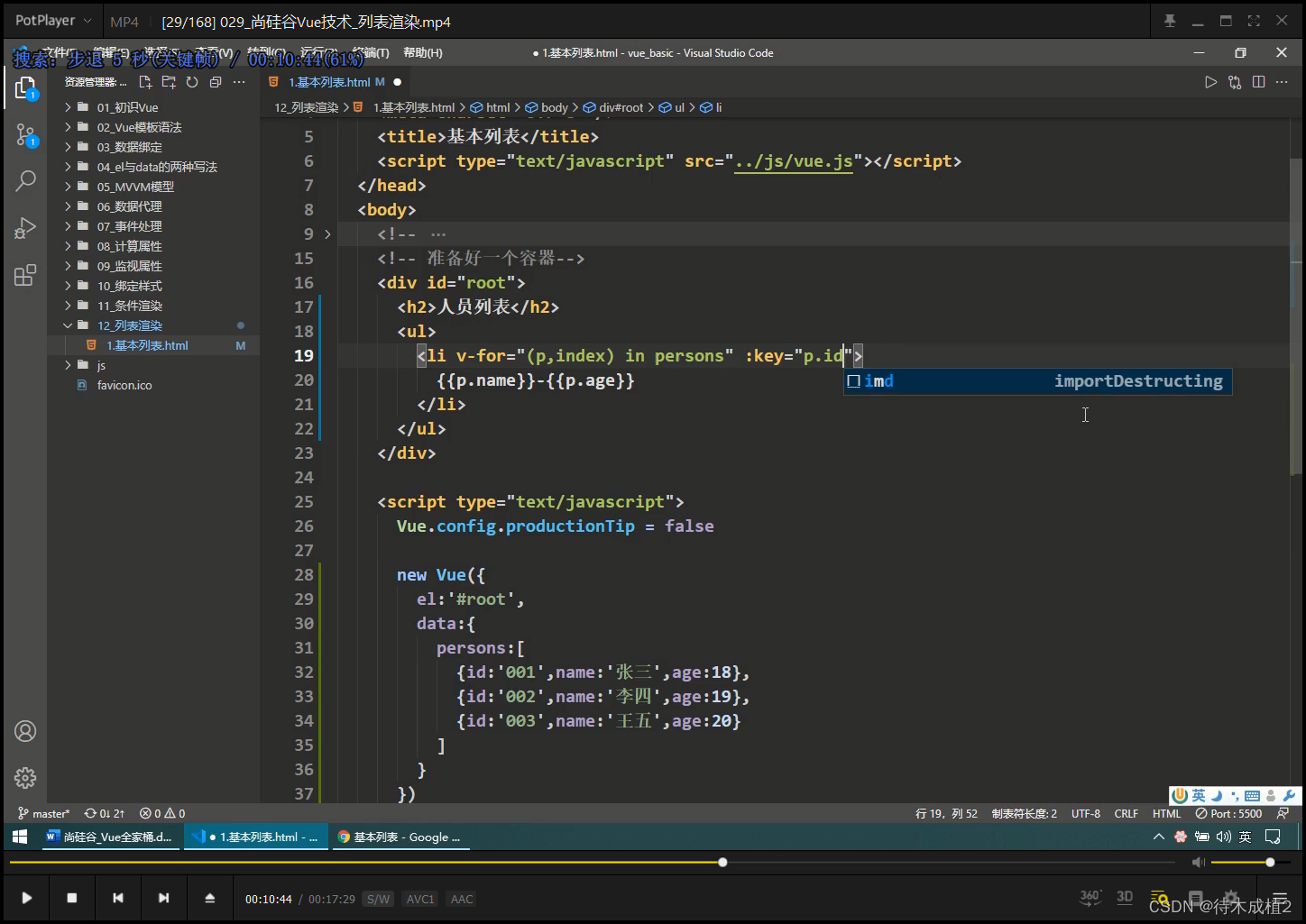This screenshot has width=1306, height=924.
Task: Open the Search view in activity bar
Action: tap(25, 181)
